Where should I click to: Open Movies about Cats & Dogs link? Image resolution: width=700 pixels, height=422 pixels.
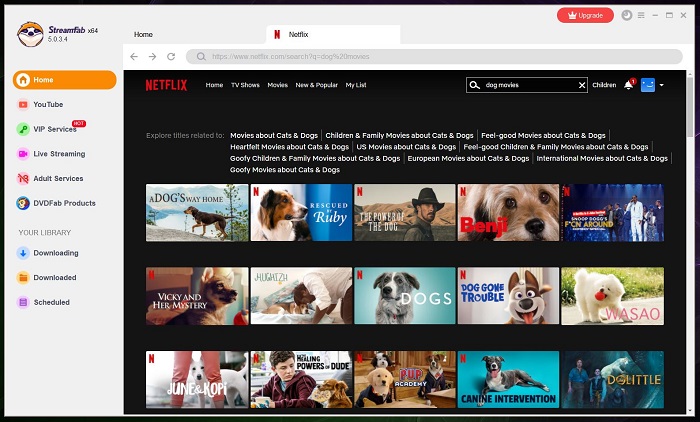[x=274, y=135]
